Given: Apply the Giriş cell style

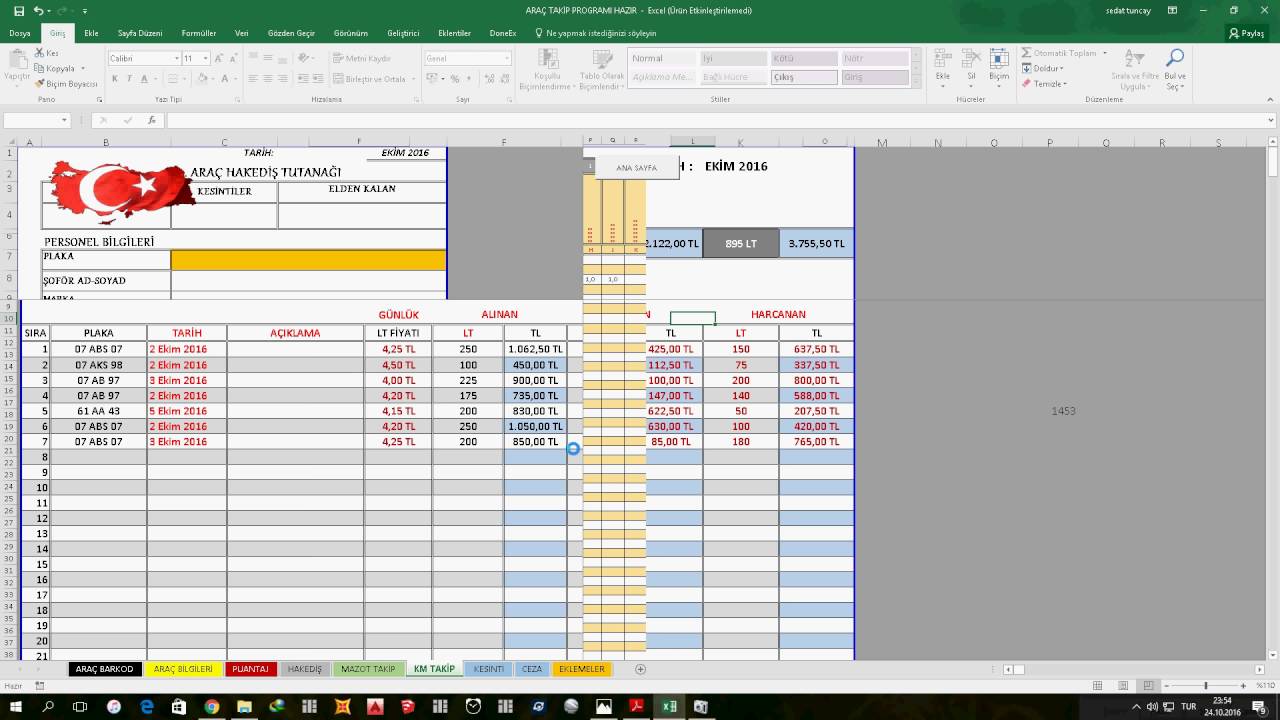Looking at the screenshot, I should click(875, 77).
